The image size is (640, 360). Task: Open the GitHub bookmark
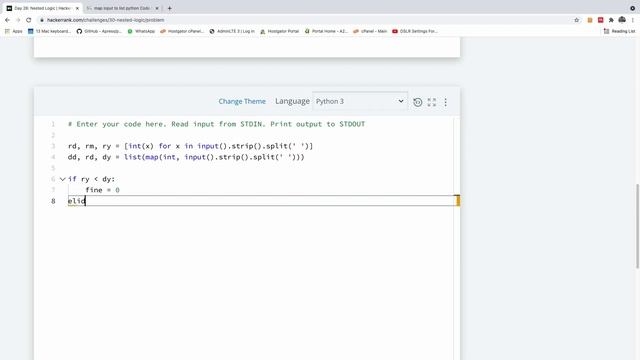(x=99, y=31)
